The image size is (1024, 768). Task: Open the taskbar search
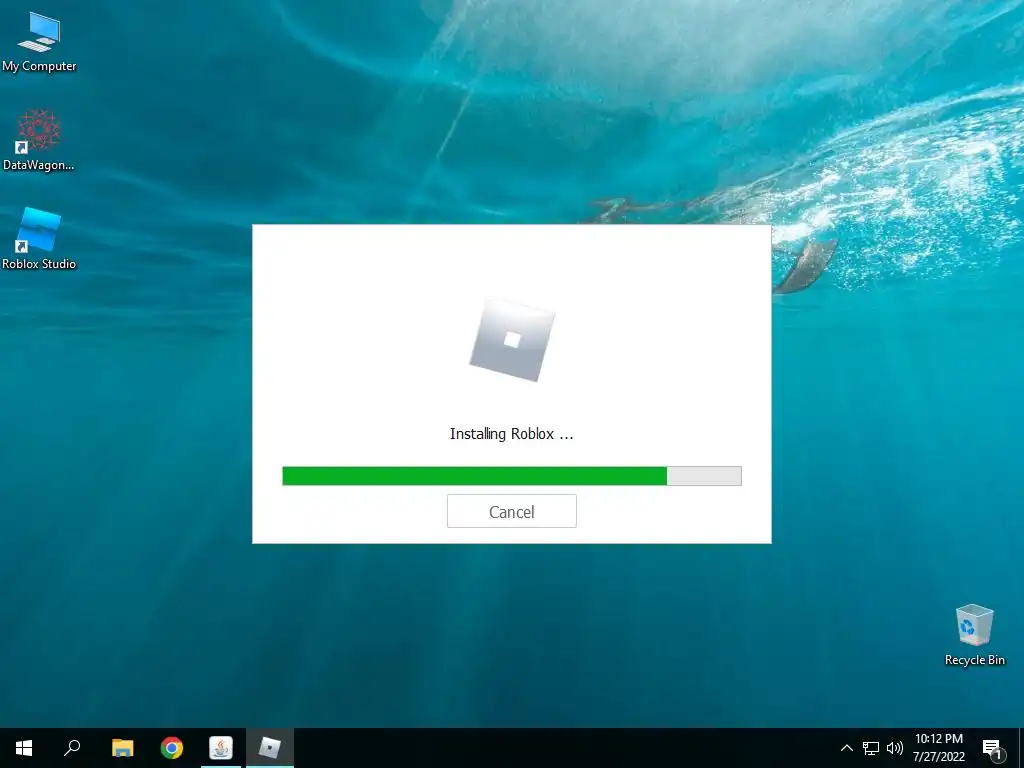(x=72, y=748)
